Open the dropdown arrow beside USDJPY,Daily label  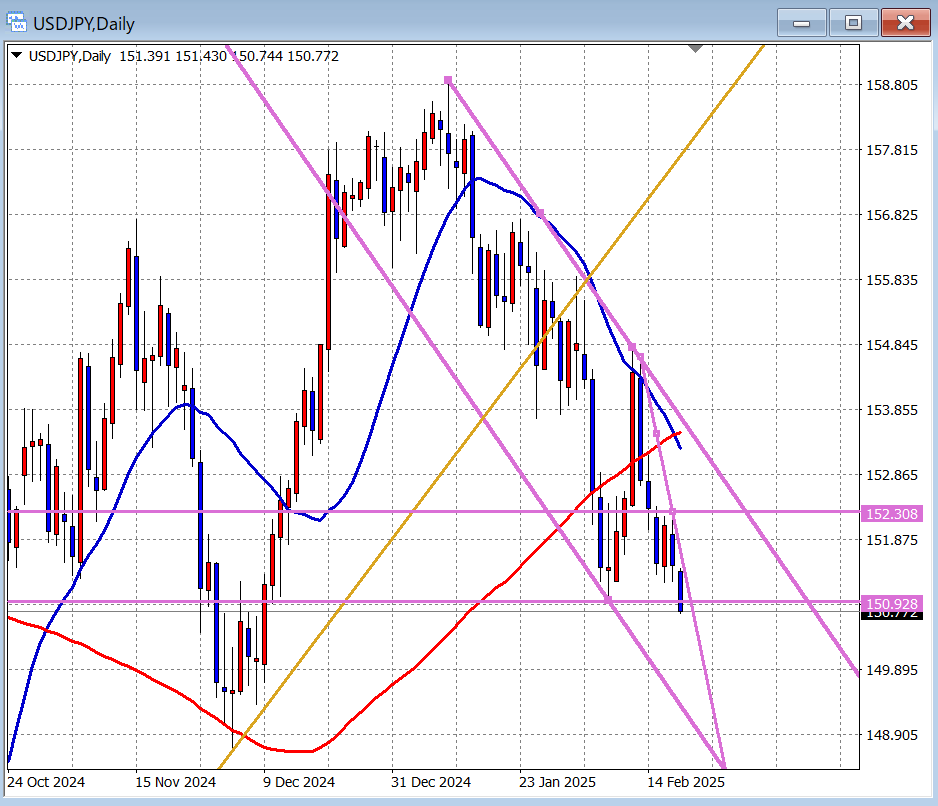click(x=17, y=56)
